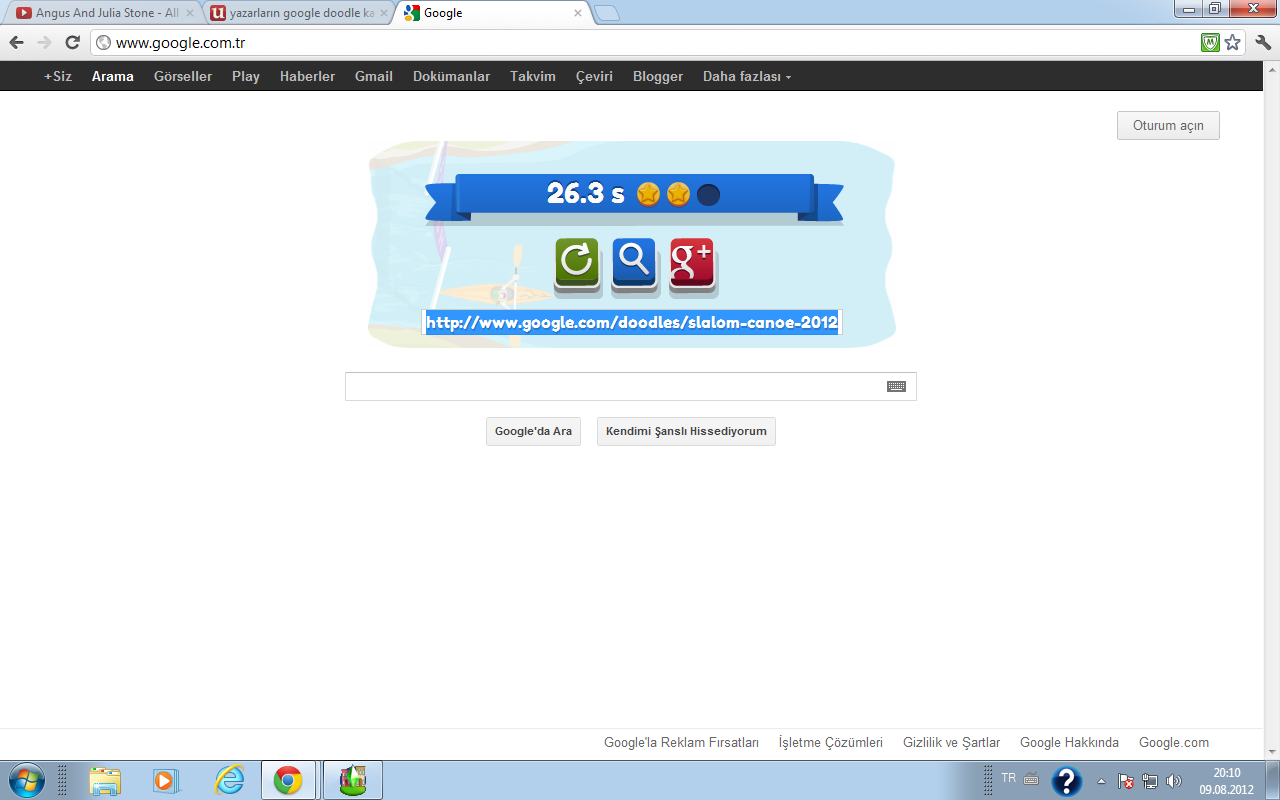Viewport: 1280px width, 800px height.
Task: Open İşletme Çözümleri footer link
Action: coord(831,743)
